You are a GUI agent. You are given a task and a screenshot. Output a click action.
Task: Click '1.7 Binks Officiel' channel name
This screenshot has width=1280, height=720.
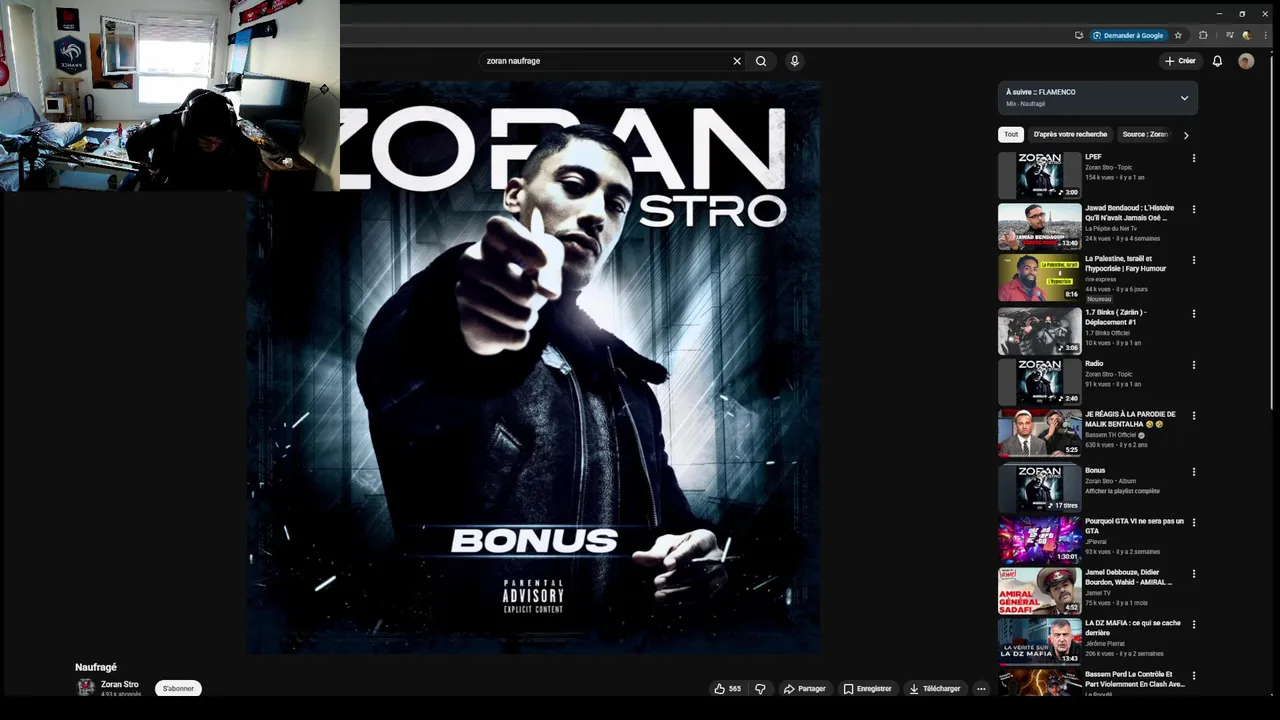click(x=1109, y=333)
